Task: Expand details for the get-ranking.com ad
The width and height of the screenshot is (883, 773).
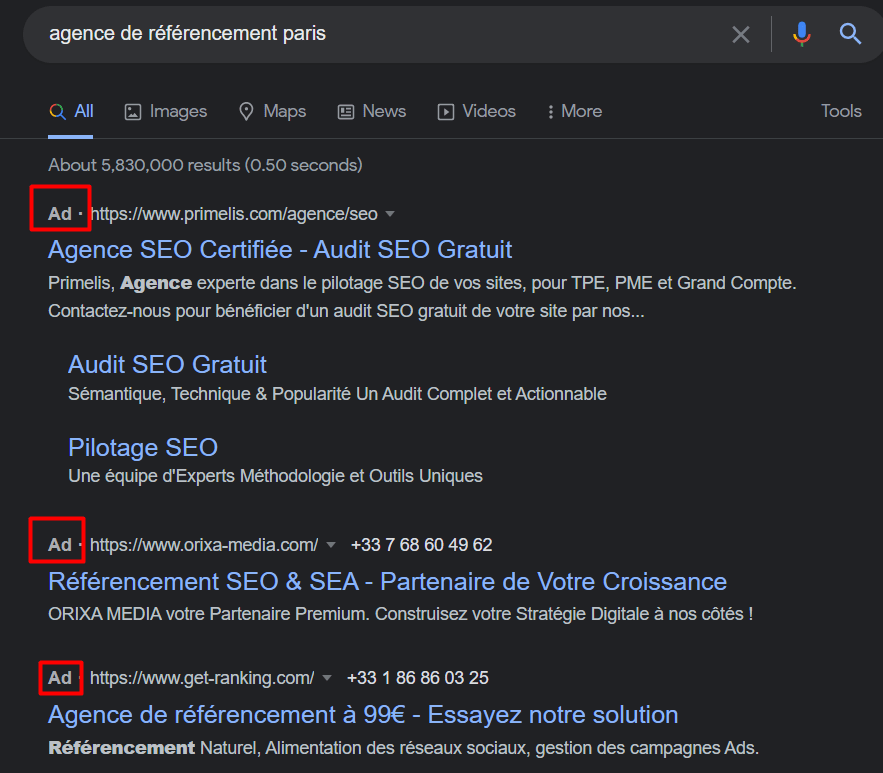Action: click(327, 678)
